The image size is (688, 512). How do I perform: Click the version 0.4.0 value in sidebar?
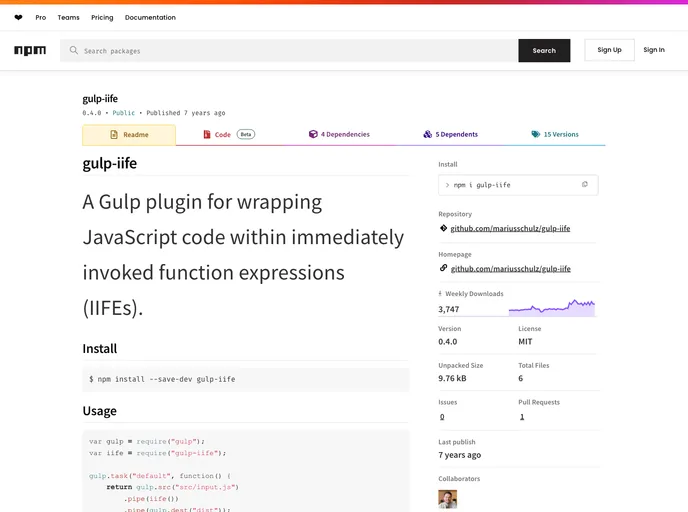coord(448,341)
